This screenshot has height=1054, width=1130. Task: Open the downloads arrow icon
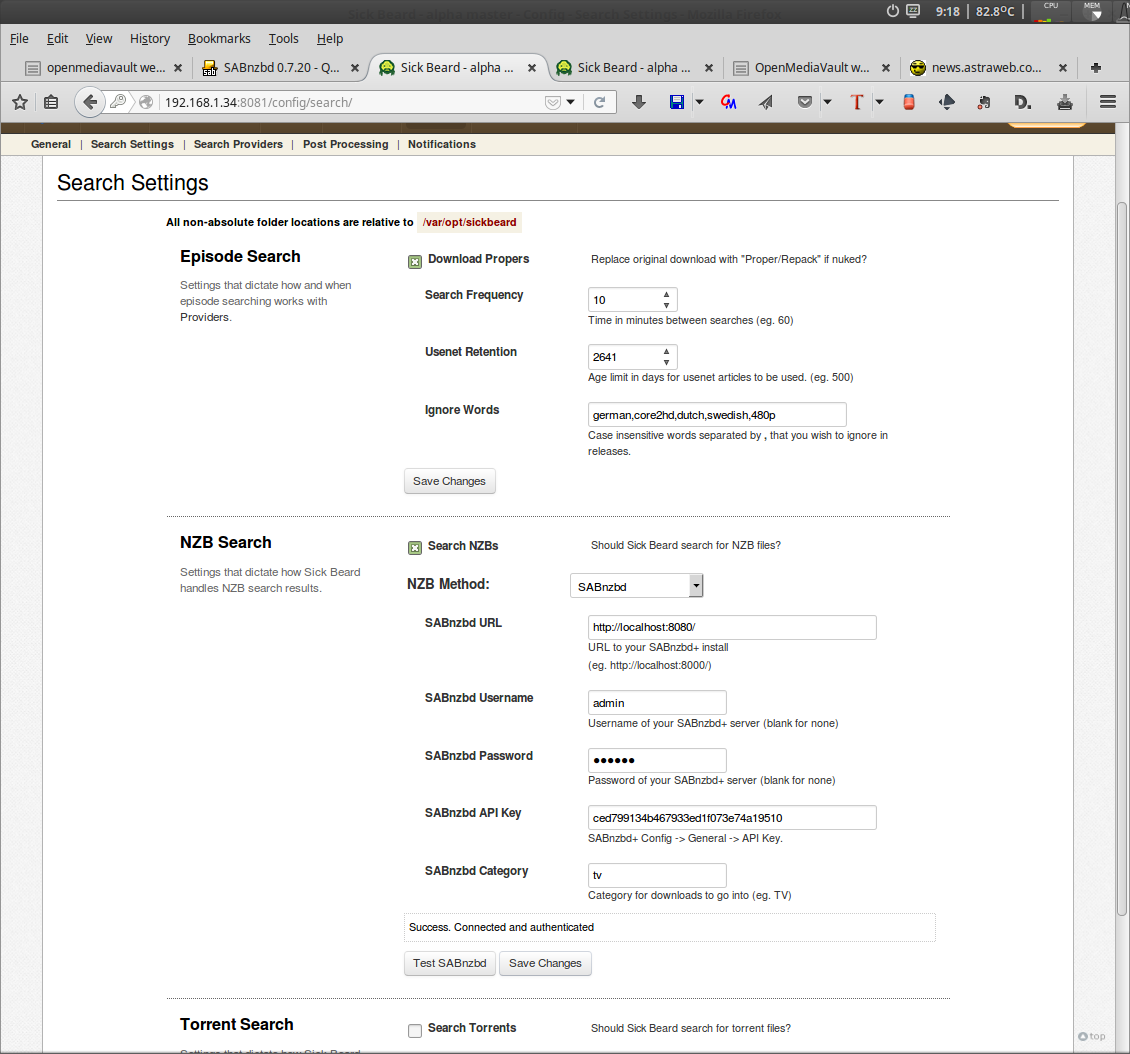click(x=639, y=102)
